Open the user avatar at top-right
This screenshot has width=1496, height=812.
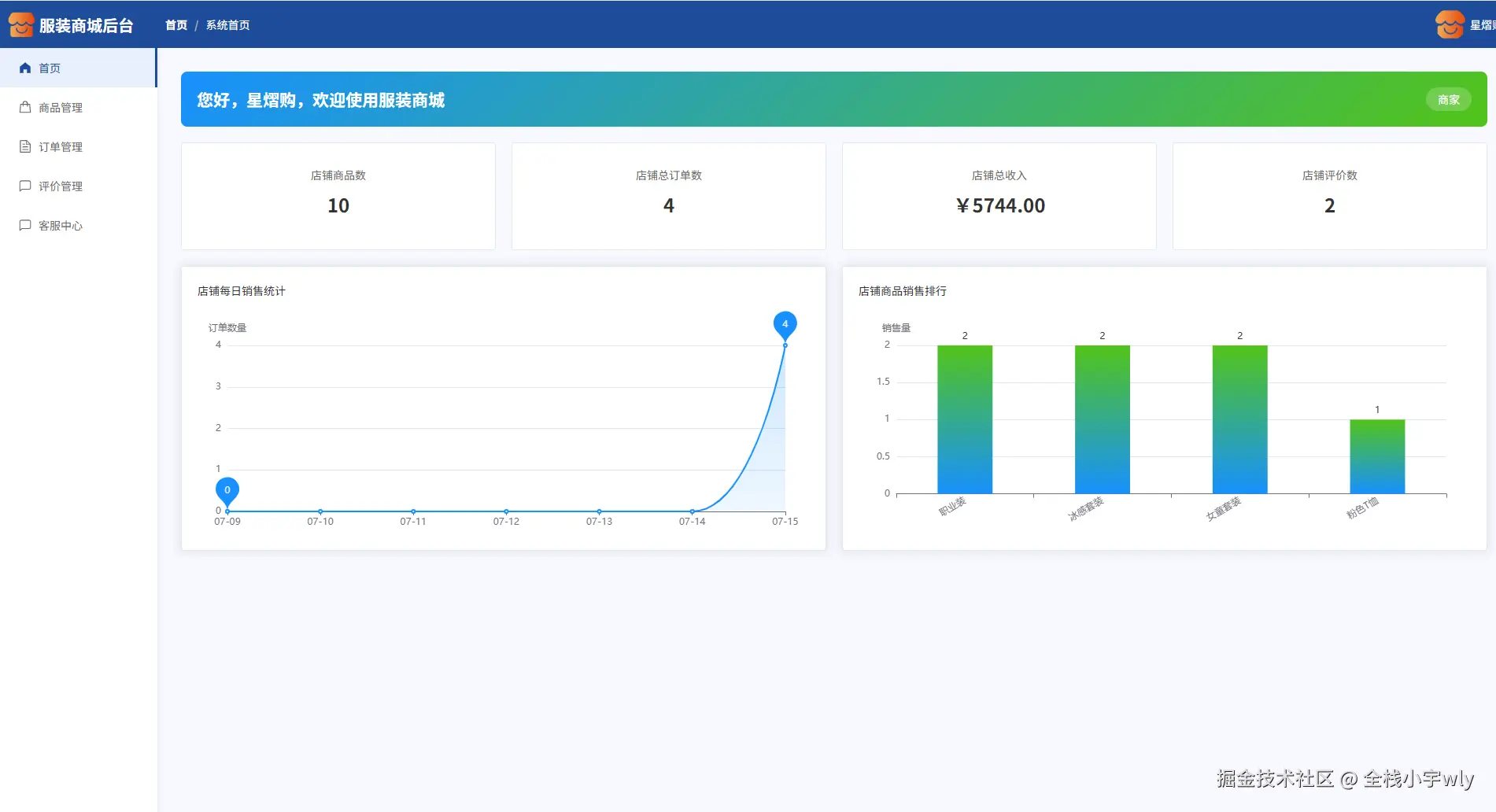(x=1450, y=24)
